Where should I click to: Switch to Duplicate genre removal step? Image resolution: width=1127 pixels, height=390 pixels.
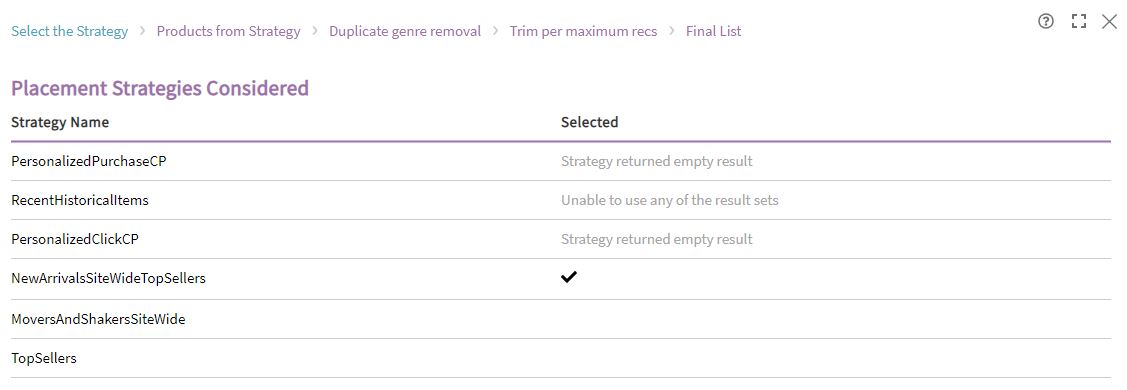(405, 31)
